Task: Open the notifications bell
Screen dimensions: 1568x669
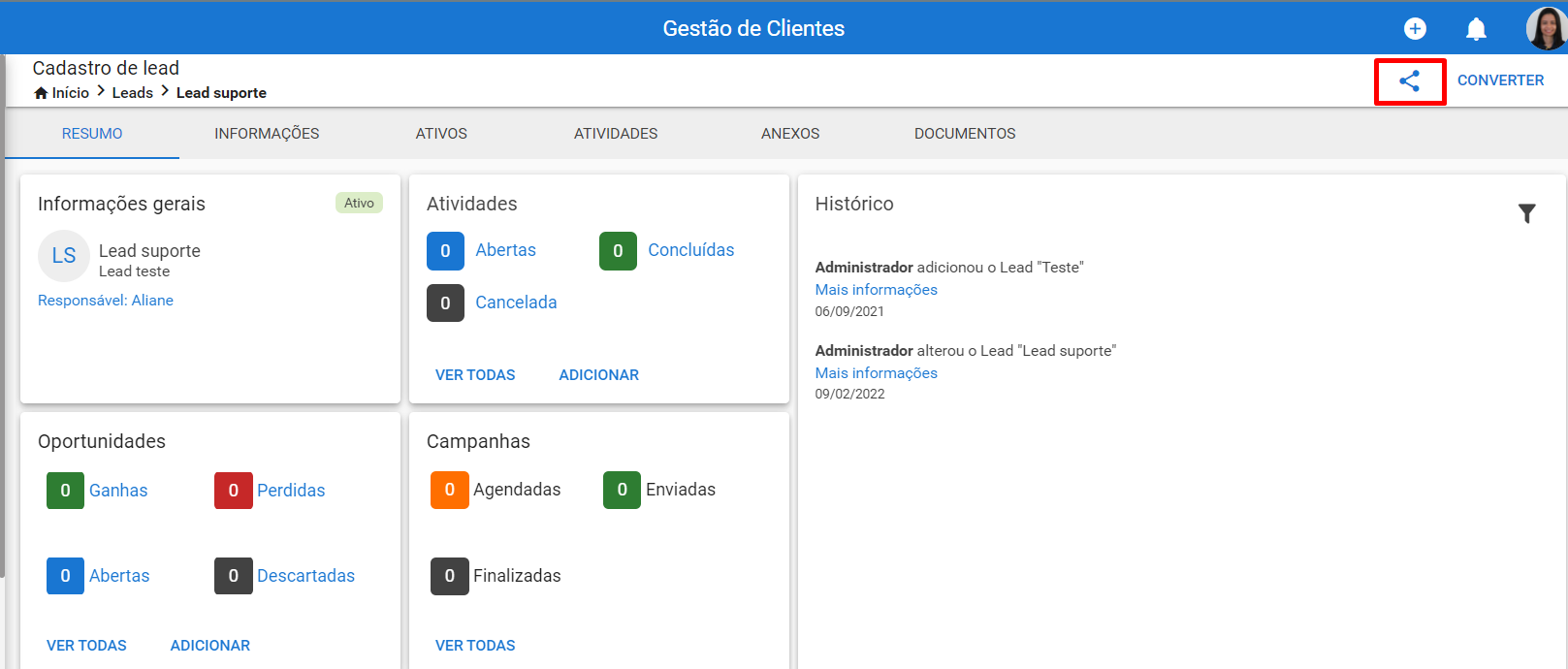Action: (1476, 29)
